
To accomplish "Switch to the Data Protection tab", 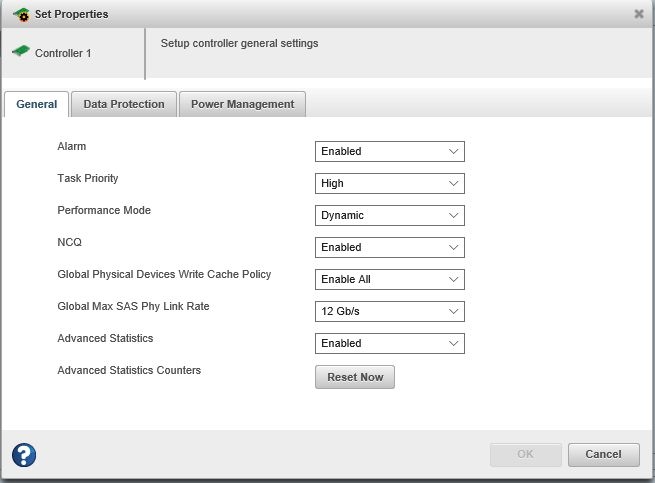I will pos(124,104).
